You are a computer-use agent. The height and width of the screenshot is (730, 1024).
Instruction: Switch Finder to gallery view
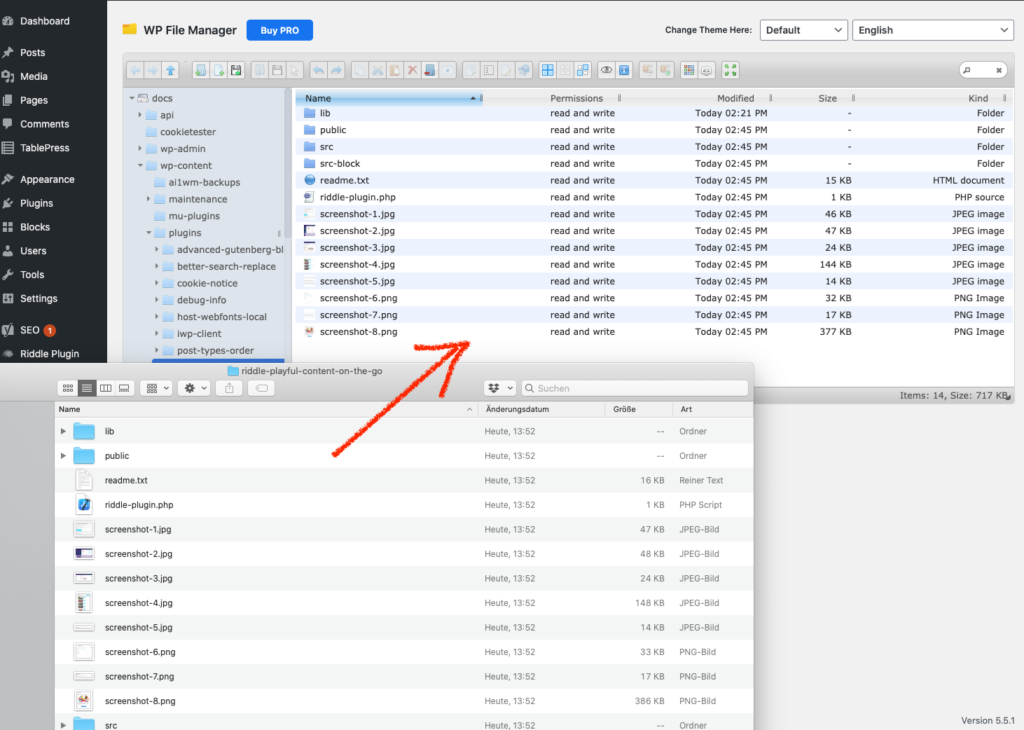[x=124, y=389]
